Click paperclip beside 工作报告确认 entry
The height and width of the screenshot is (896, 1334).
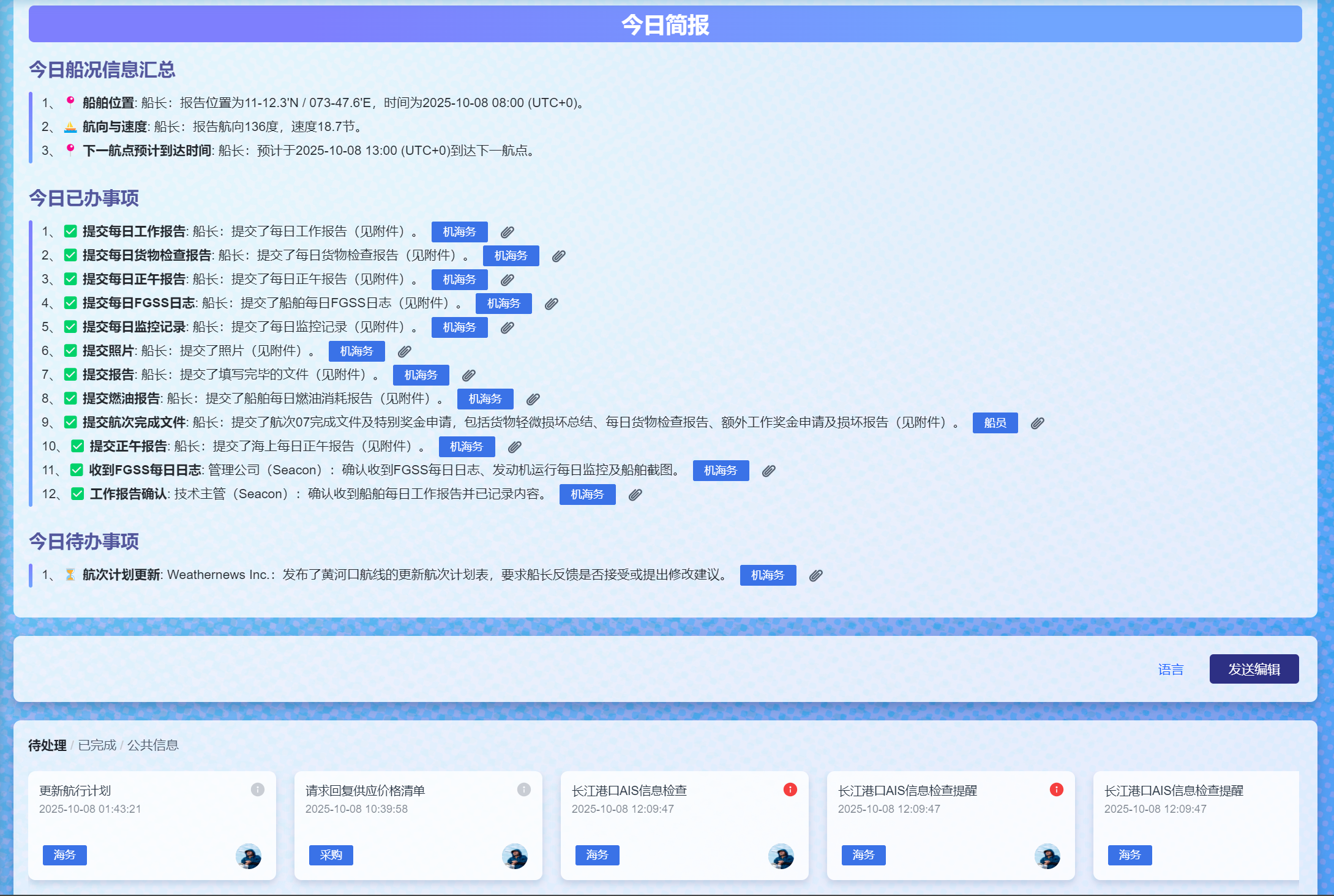(635, 495)
